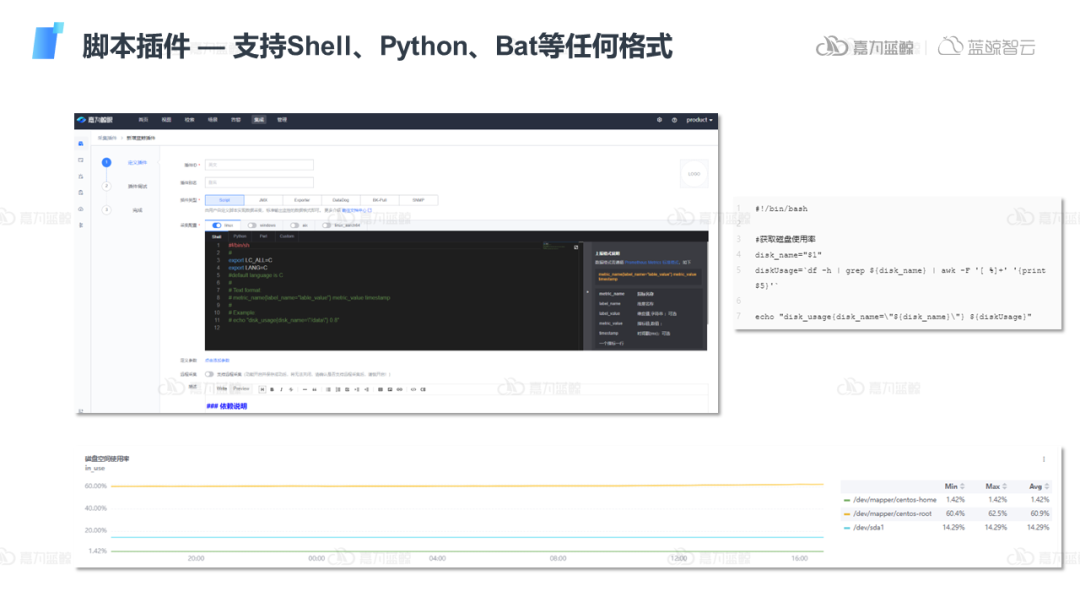Focus the plugin alias input field
This screenshot has height=608, width=1080.
tap(259, 182)
